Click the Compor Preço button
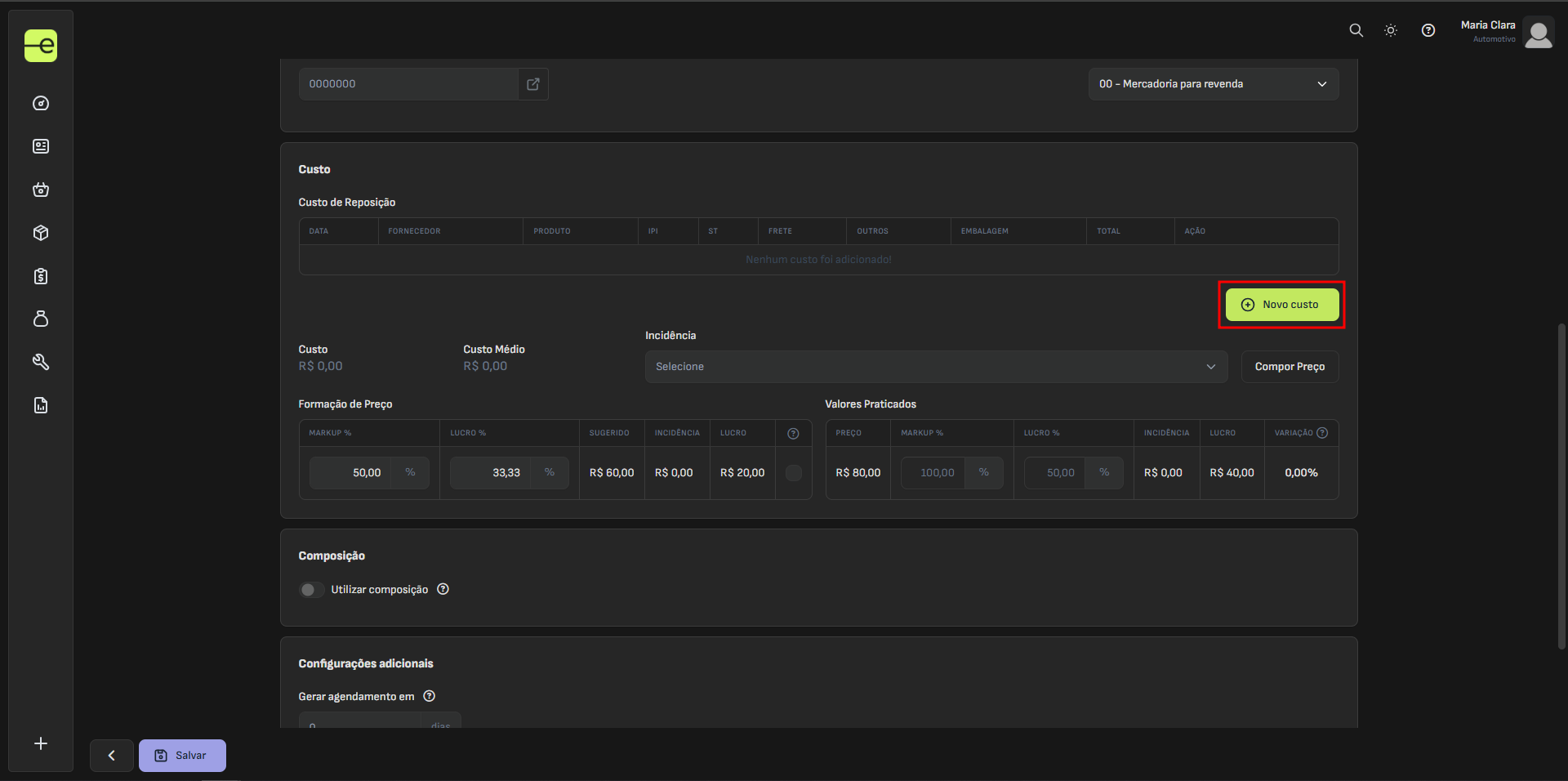Image resolution: width=1568 pixels, height=781 pixels. [1290, 367]
